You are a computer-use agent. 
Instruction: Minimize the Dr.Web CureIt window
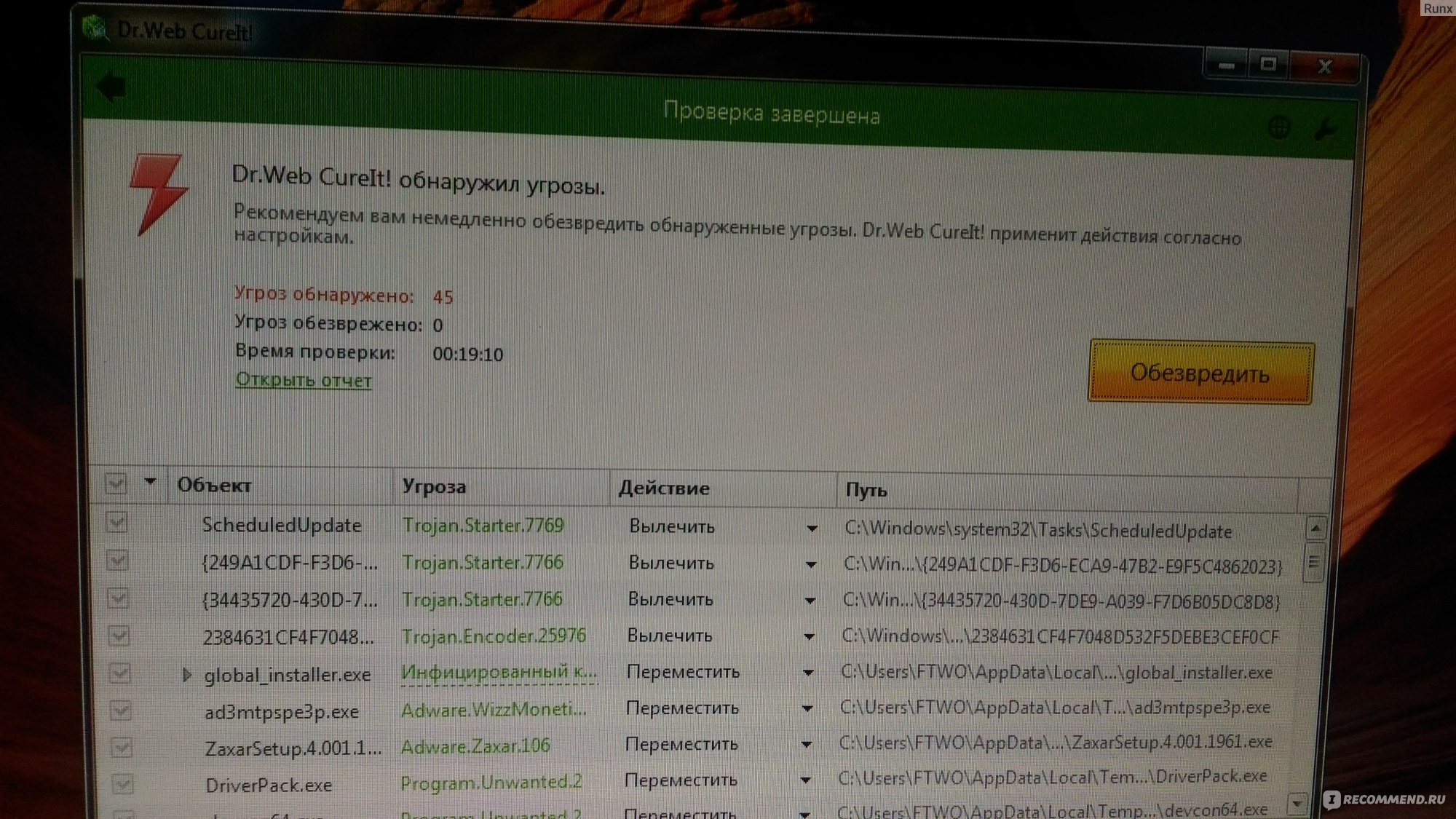pyautogui.click(x=1227, y=66)
